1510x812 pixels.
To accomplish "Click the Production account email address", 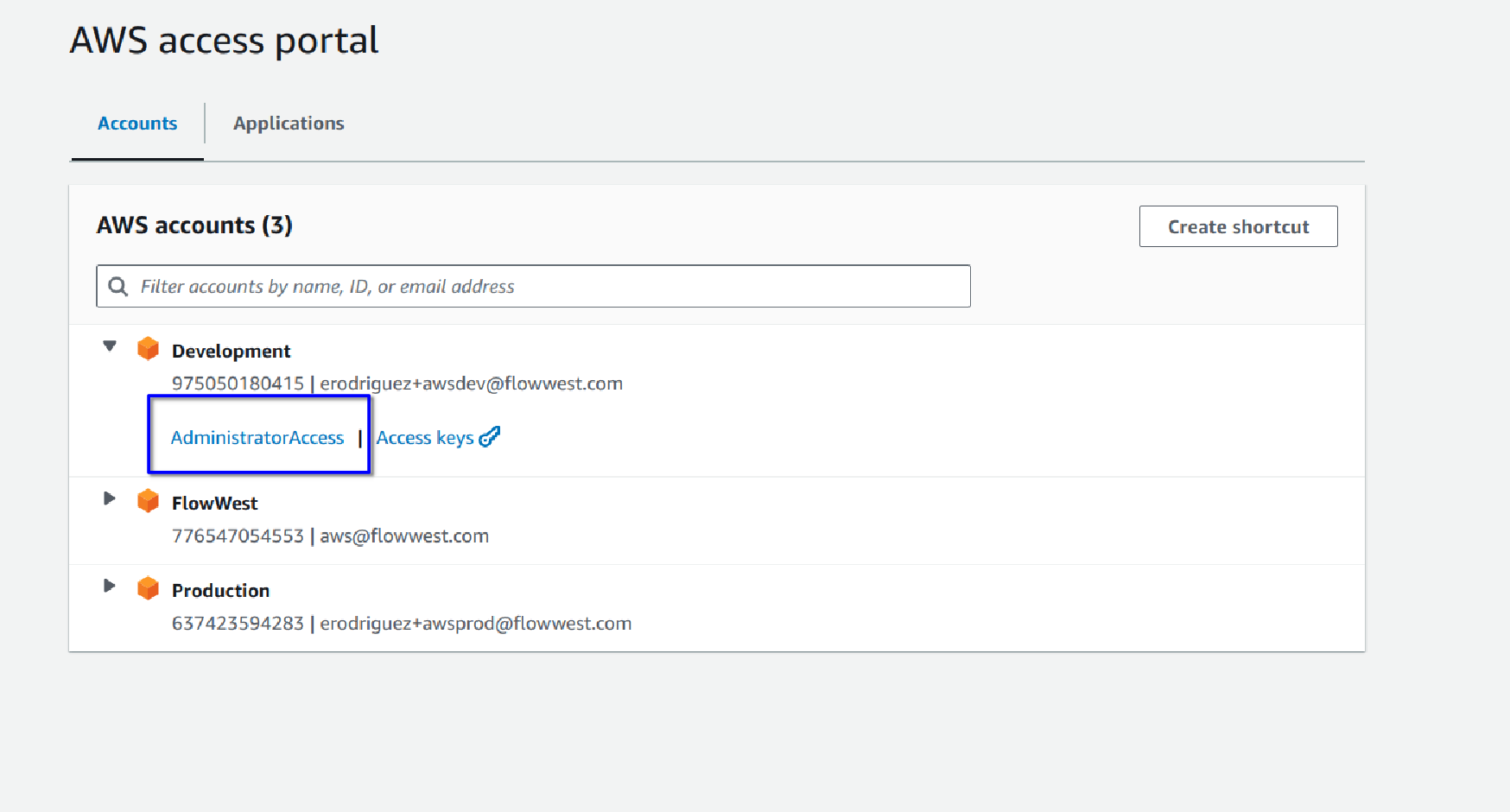I will (x=475, y=623).
